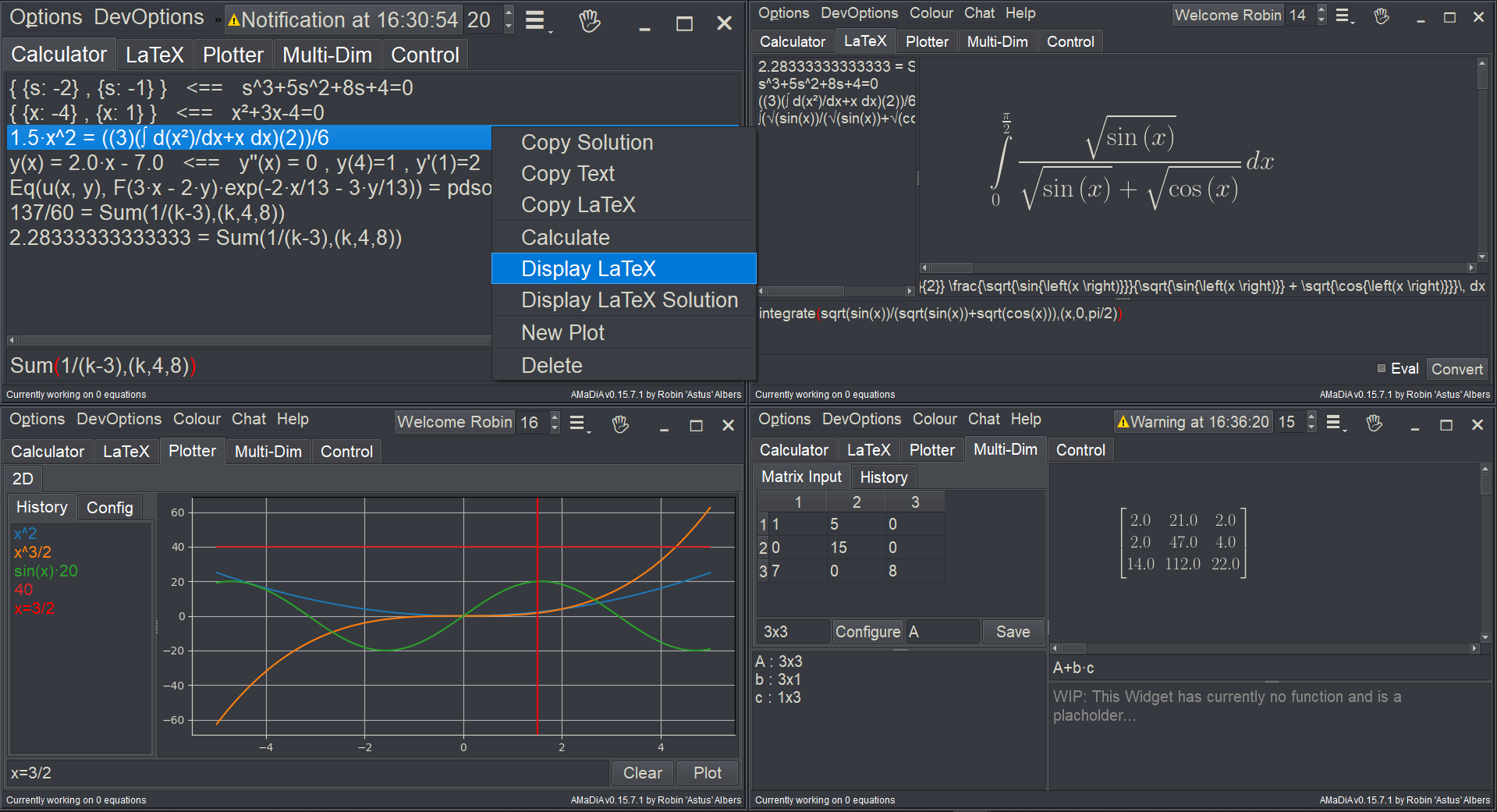Select Display LaTeX Solution from the context menu
Viewport: 1497px width, 812px height.
[x=628, y=300]
